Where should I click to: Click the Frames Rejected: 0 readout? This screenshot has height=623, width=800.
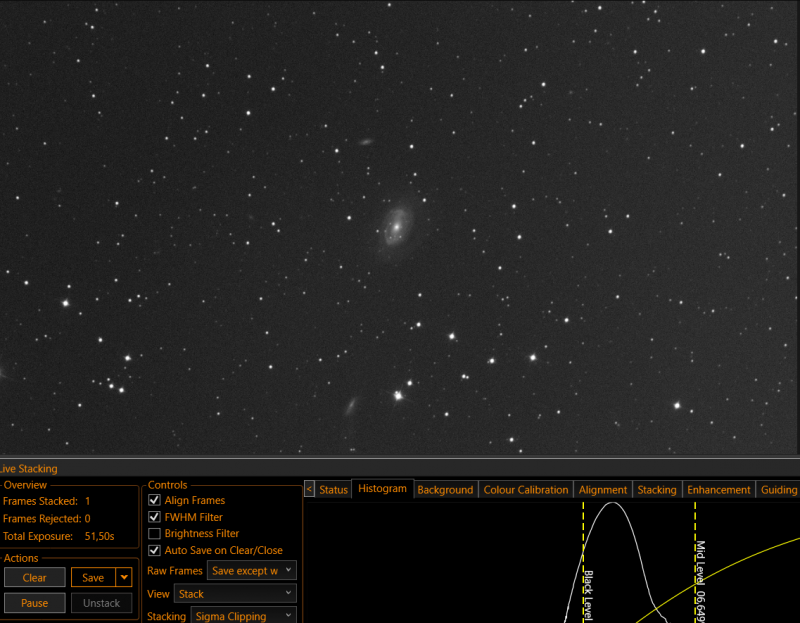tap(46, 518)
